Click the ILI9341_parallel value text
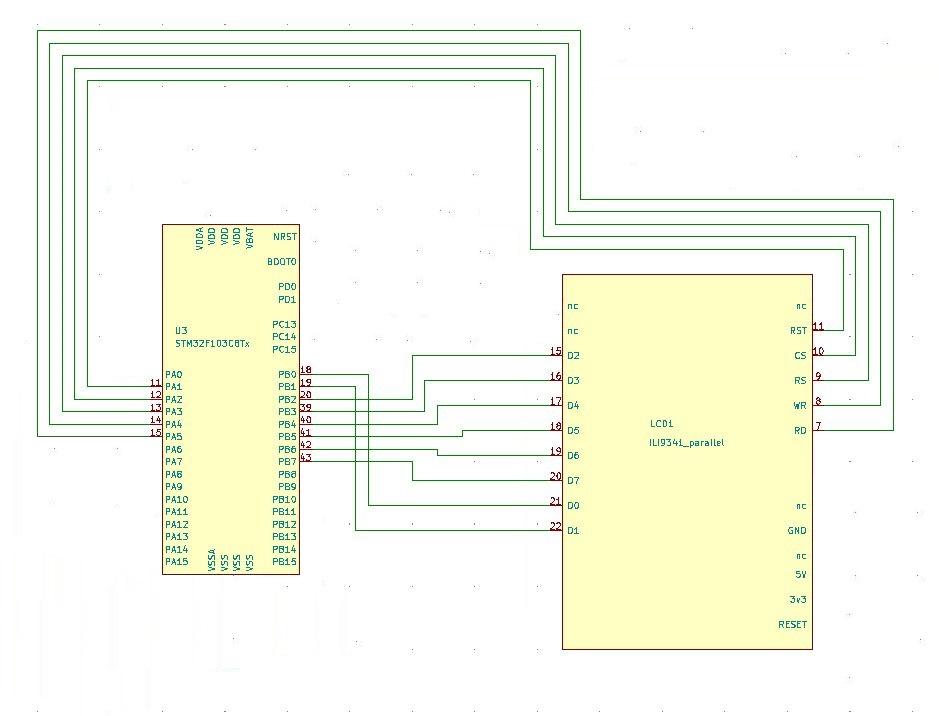The image size is (939, 716). click(687, 441)
